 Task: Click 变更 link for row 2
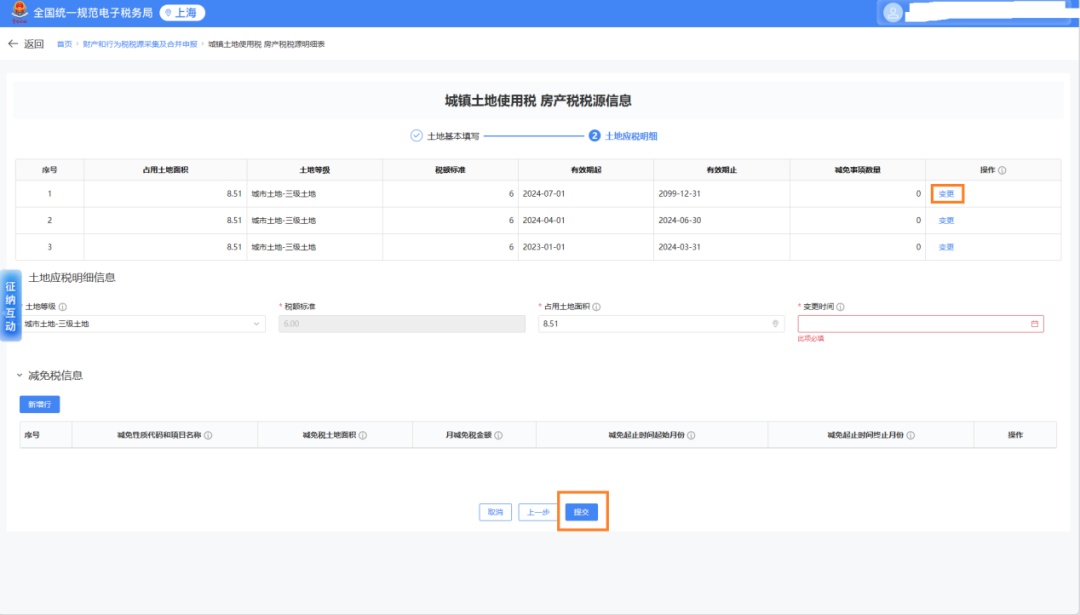(x=946, y=220)
